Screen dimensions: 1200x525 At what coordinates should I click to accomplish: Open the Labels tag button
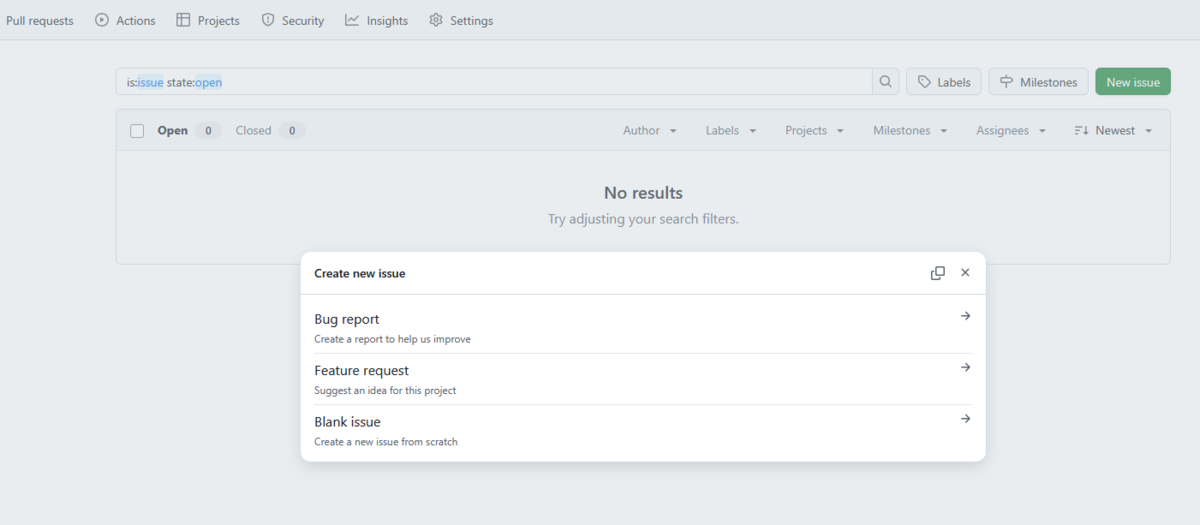click(x=944, y=82)
